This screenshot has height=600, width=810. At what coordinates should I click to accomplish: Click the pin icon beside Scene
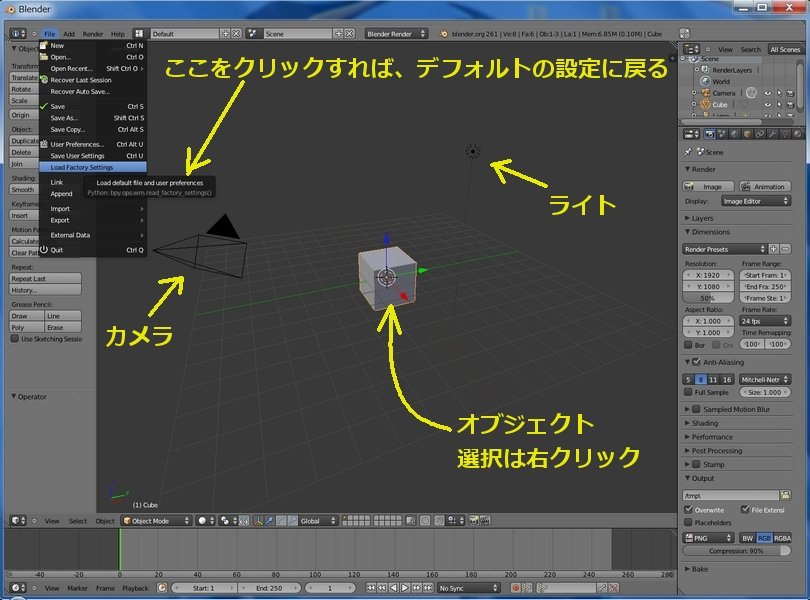[x=688, y=152]
